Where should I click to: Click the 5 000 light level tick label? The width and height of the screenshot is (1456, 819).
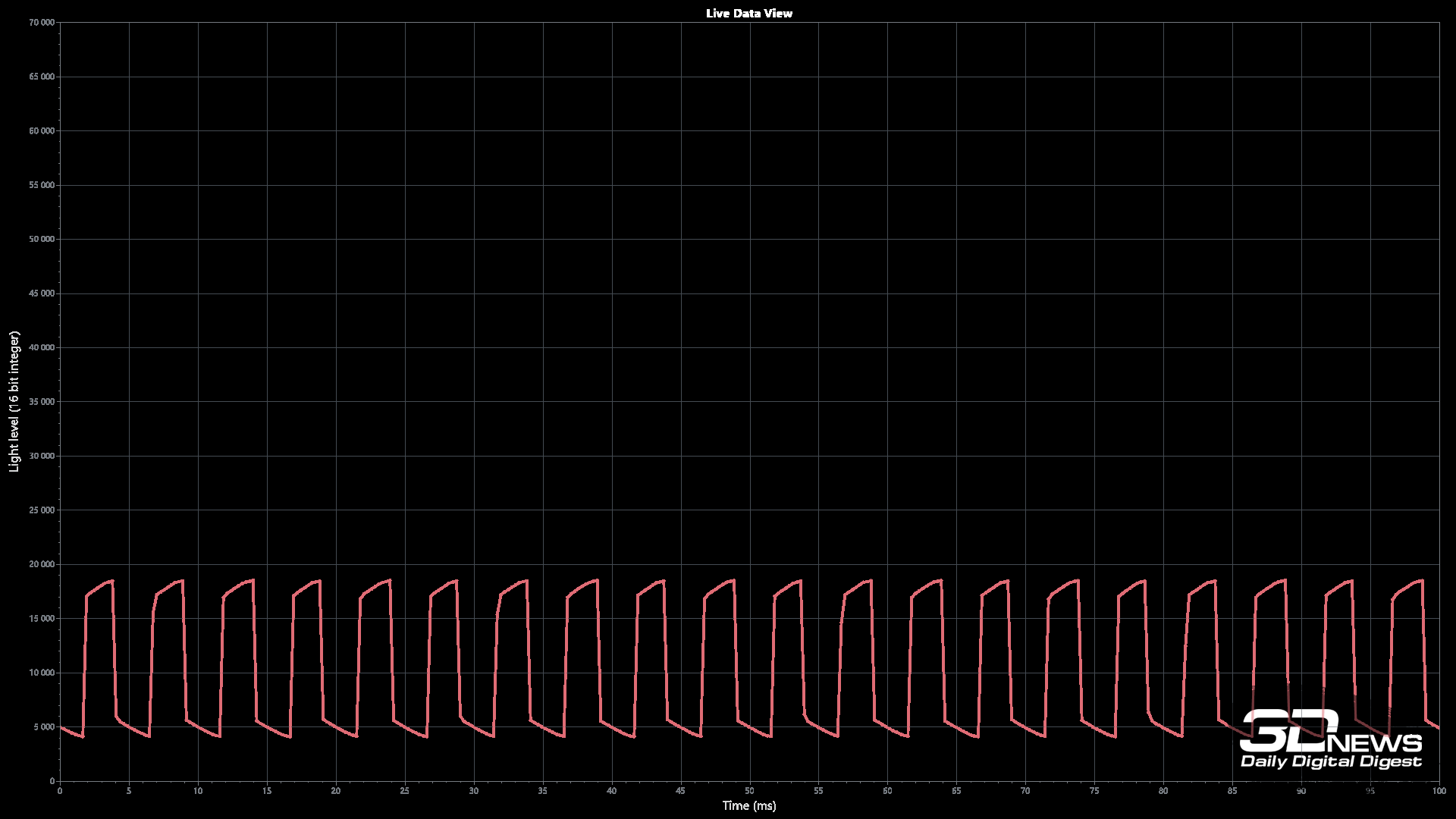(44, 726)
